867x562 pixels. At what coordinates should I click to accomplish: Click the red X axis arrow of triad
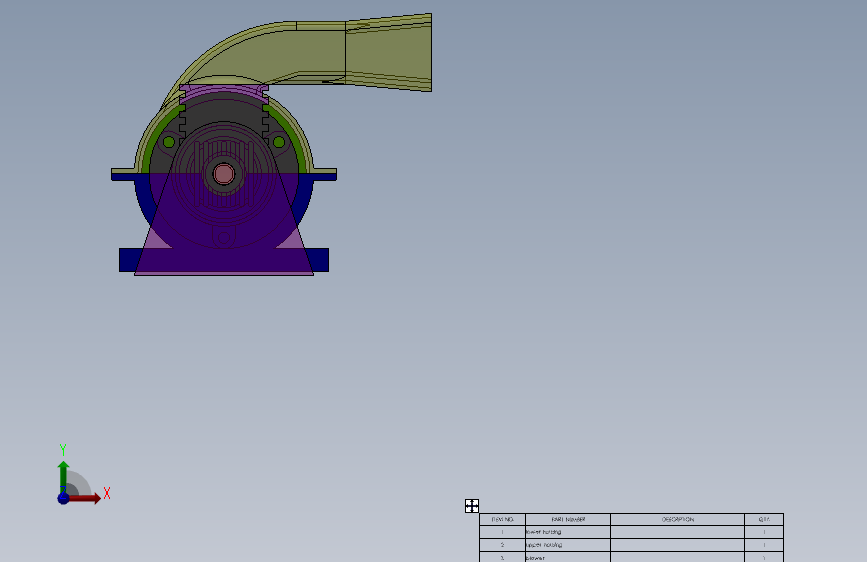(85, 498)
